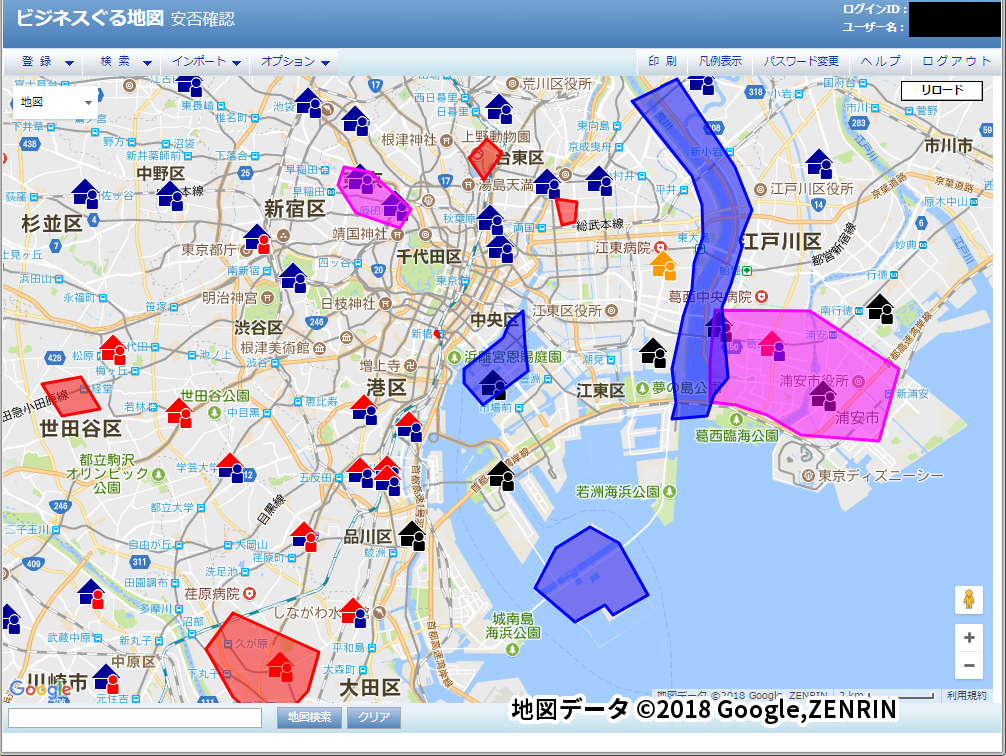The height and width of the screenshot is (756, 1006).
Task: Select the blue house marker near 南新宿
Action: (293, 278)
